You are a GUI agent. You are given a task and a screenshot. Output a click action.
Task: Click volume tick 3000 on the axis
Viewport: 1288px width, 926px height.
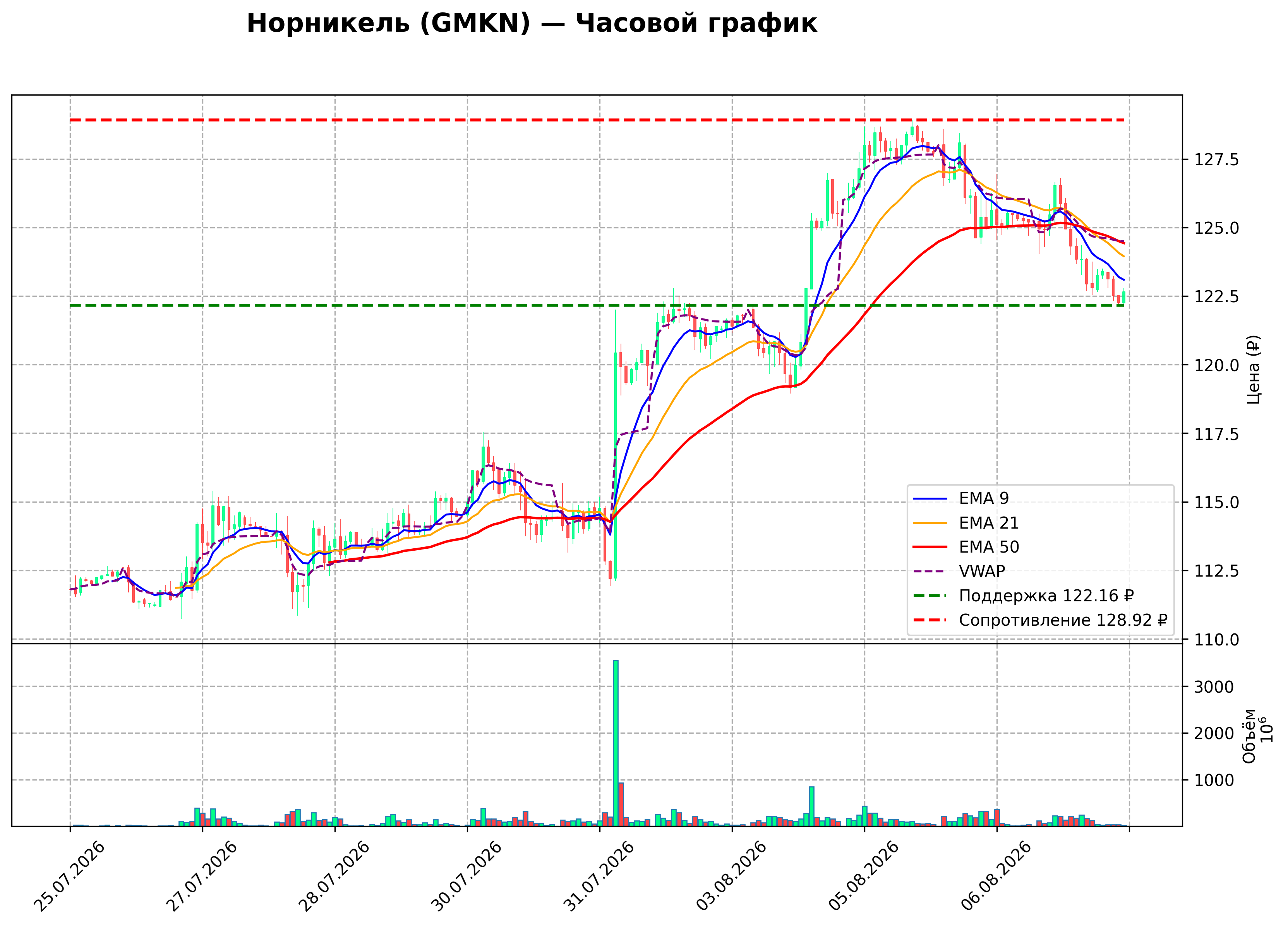point(1214,687)
